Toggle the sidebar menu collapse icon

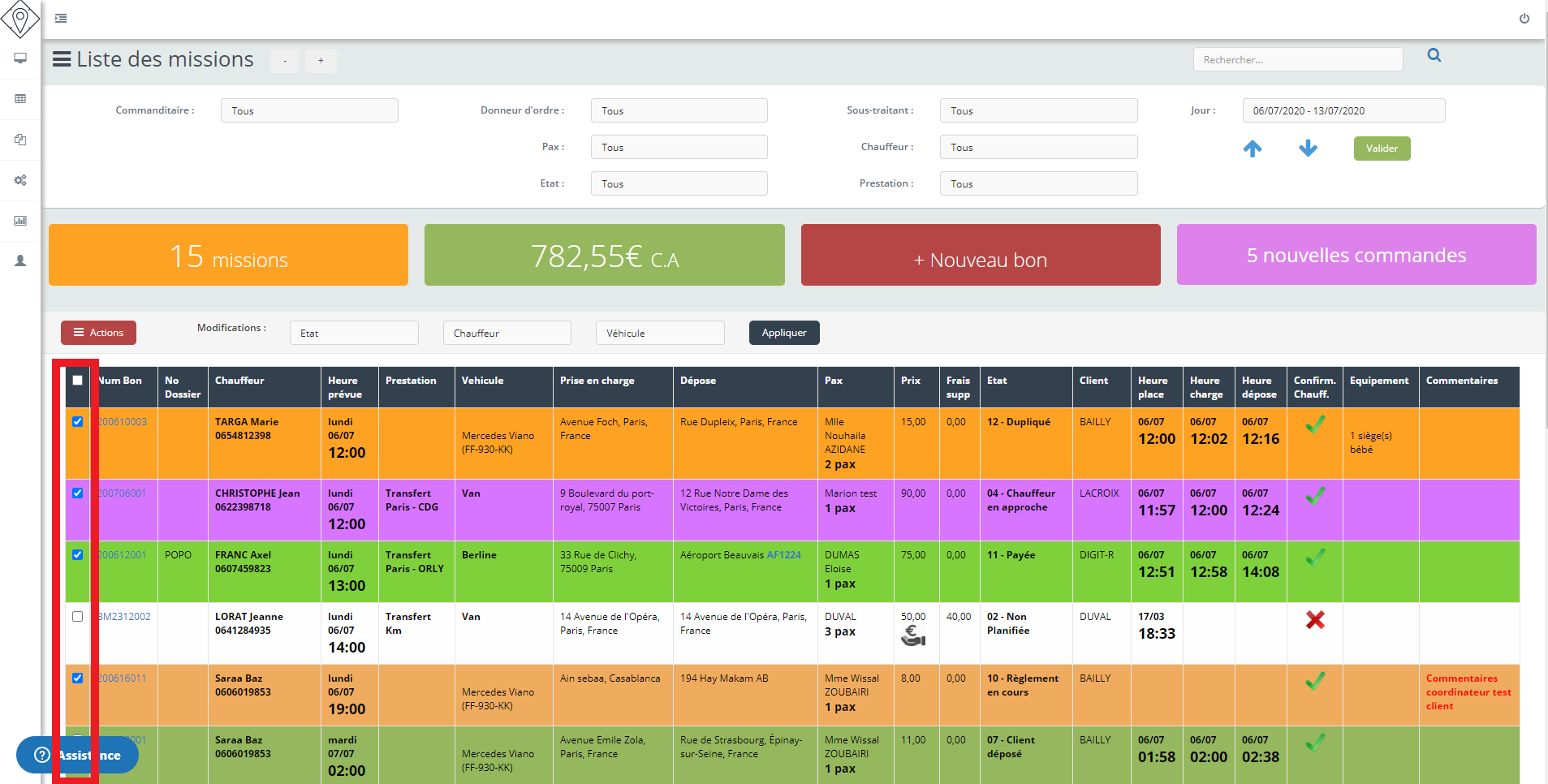pyautogui.click(x=61, y=19)
